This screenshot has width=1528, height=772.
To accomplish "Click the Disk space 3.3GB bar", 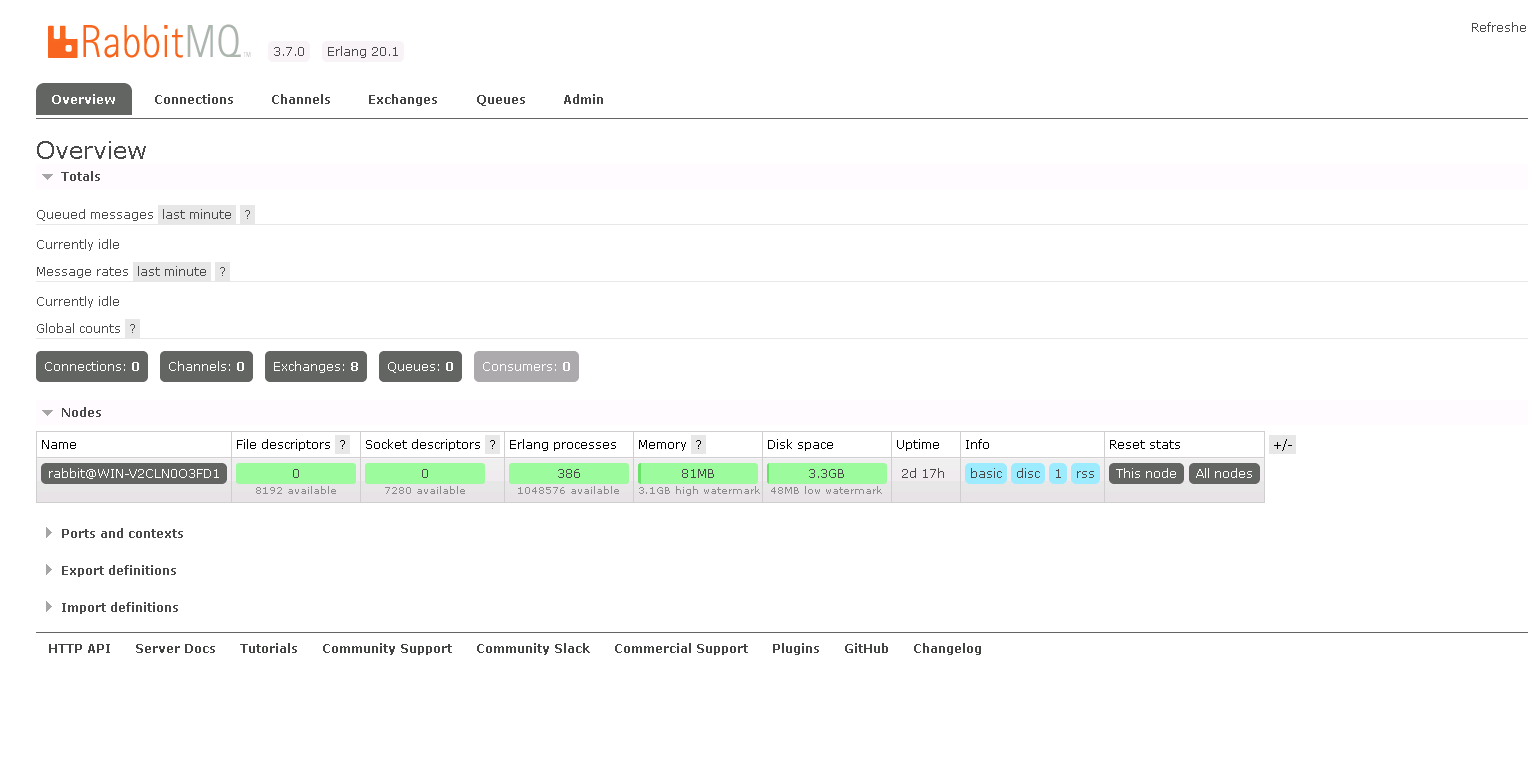I will tap(827, 474).
